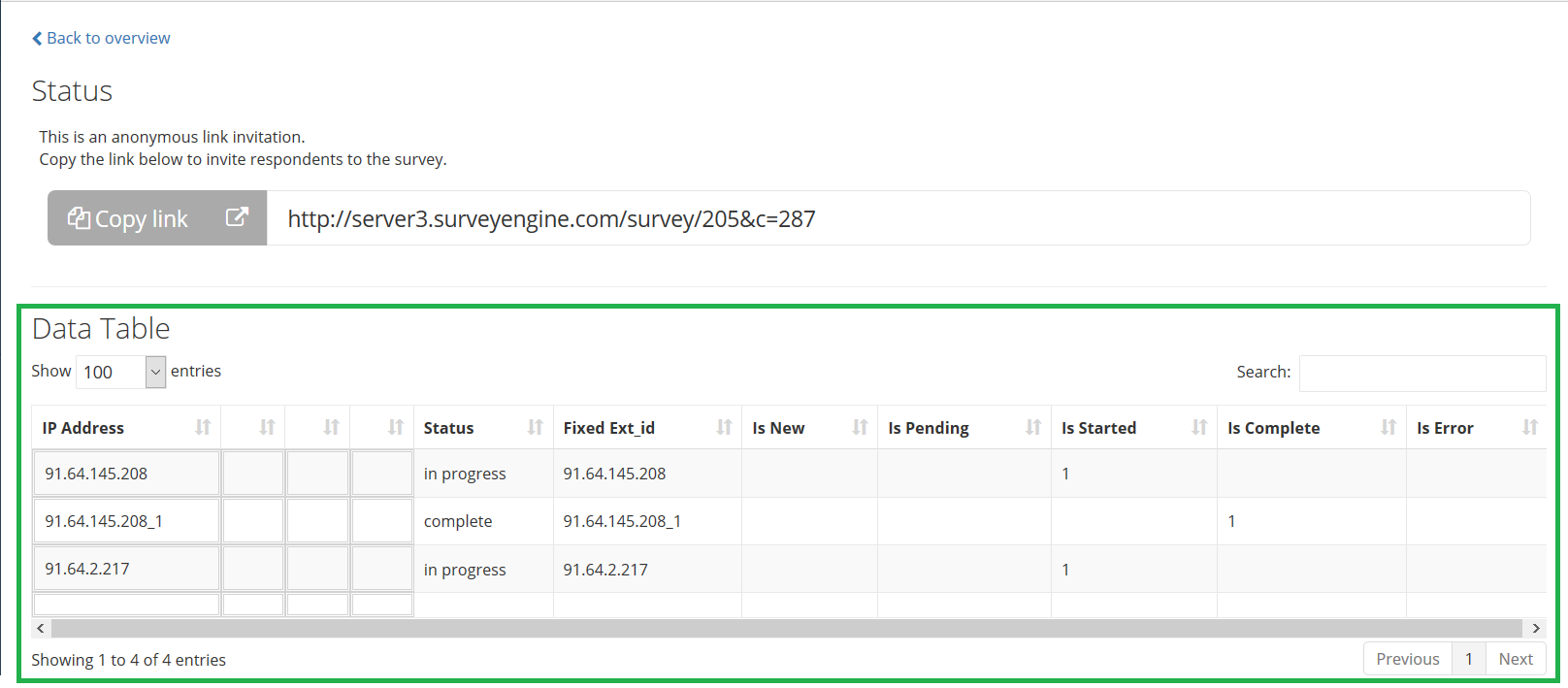
Task: Sort by Is Error column
Action: [x=1475, y=428]
